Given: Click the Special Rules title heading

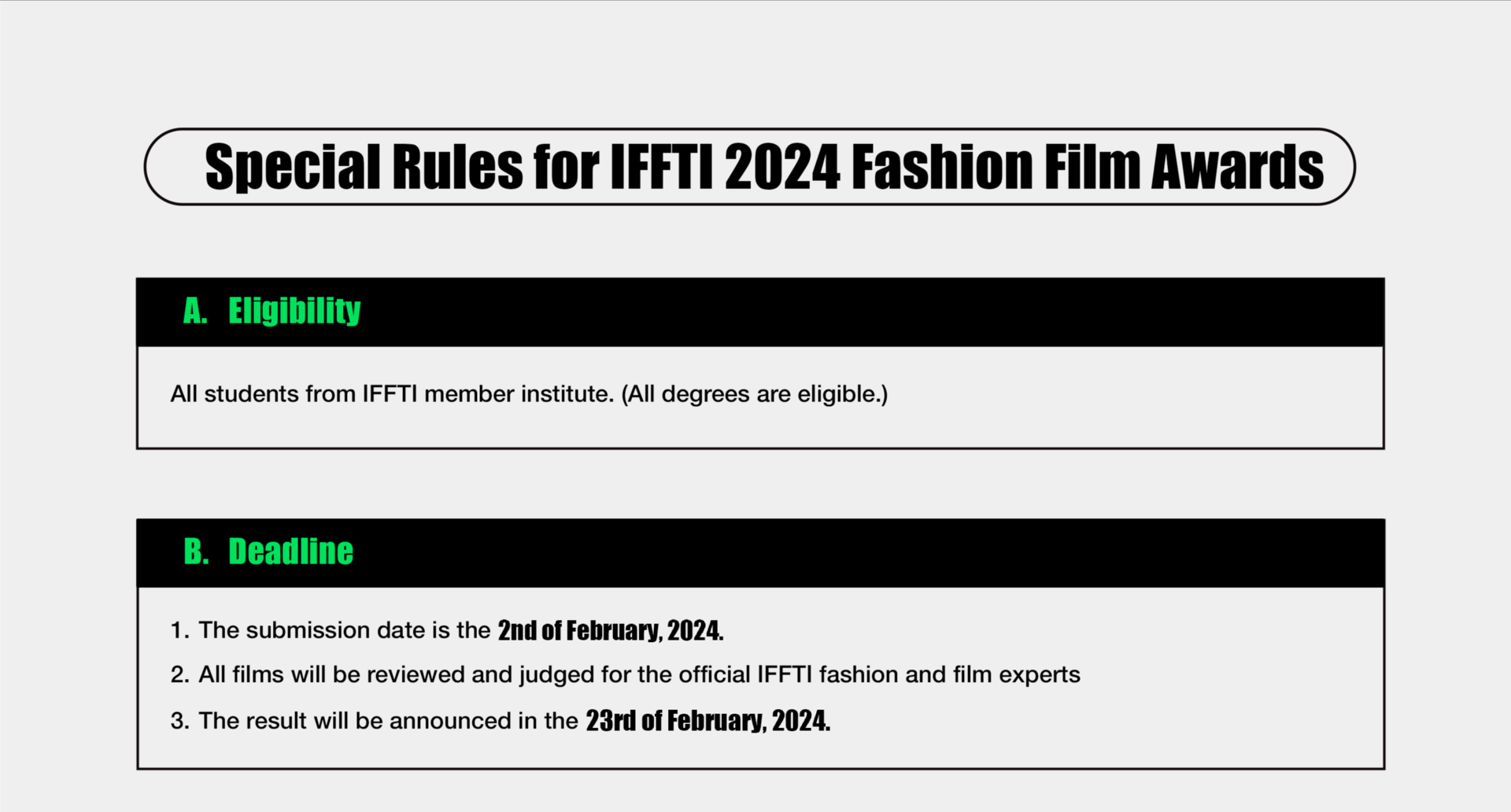Looking at the screenshot, I should (764, 167).
